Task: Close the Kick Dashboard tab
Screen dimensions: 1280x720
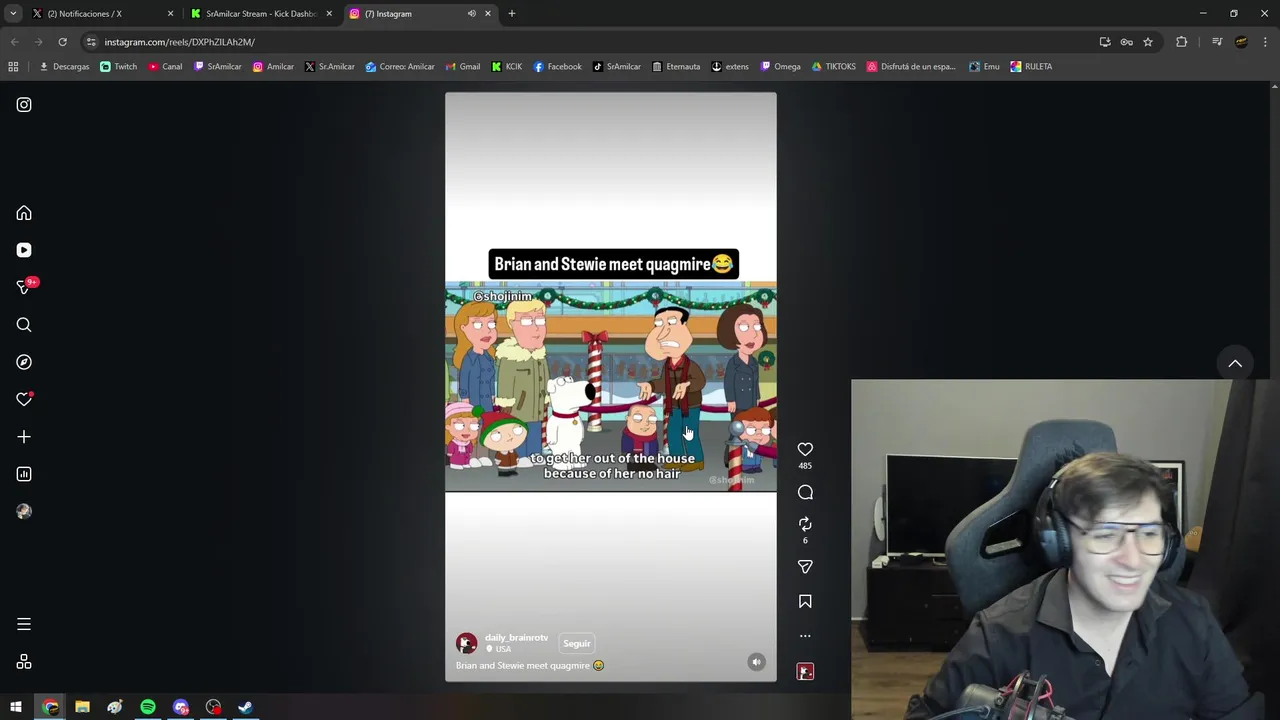Action: pos(329,14)
